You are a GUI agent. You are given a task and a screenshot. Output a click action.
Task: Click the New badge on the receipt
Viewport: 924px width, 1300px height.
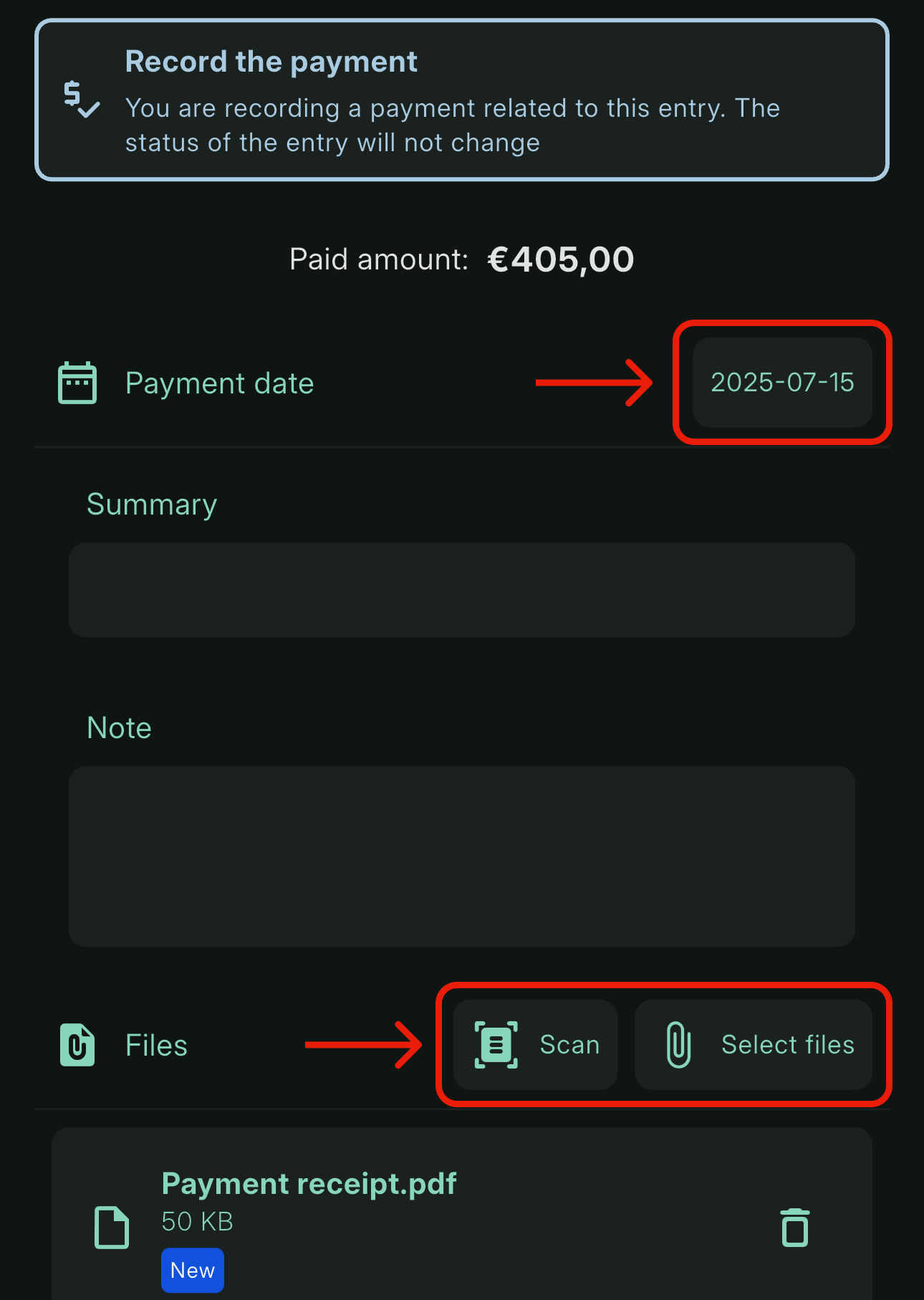[193, 1271]
